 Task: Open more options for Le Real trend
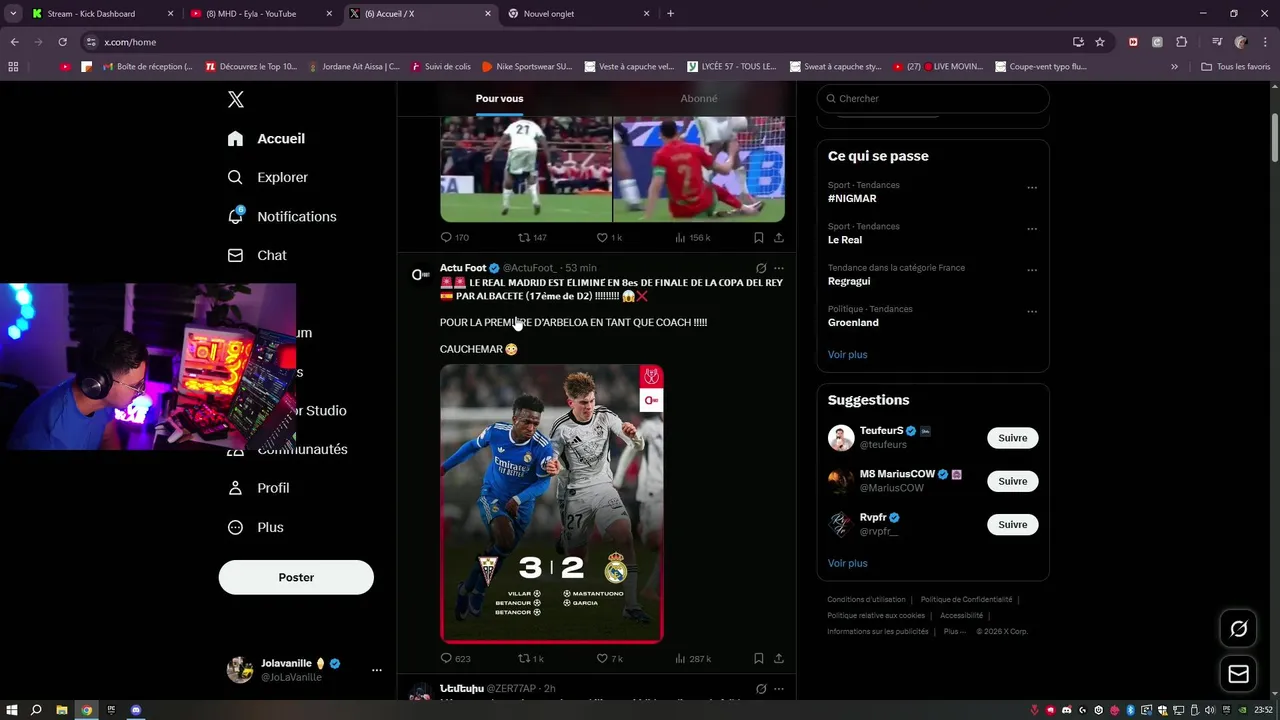point(1032,228)
